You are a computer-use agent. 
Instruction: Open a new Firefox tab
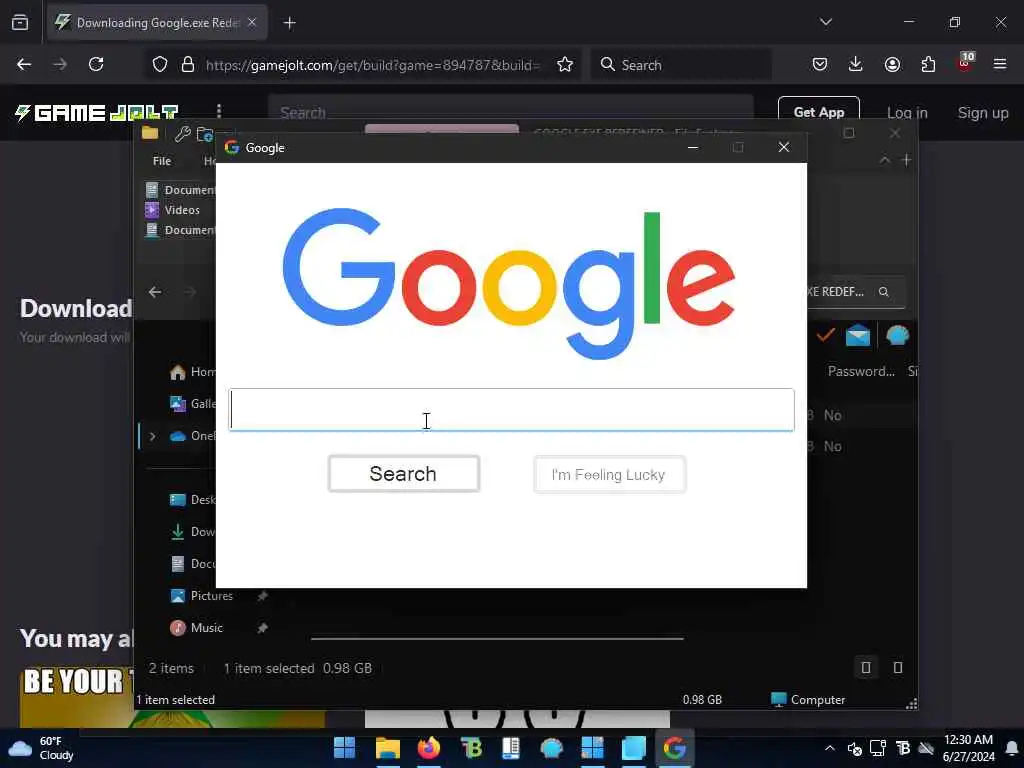(x=289, y=23)
